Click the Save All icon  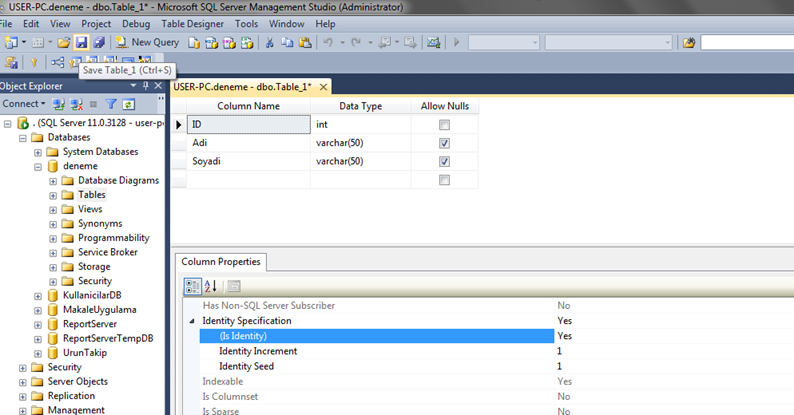[x=99, y=43]
